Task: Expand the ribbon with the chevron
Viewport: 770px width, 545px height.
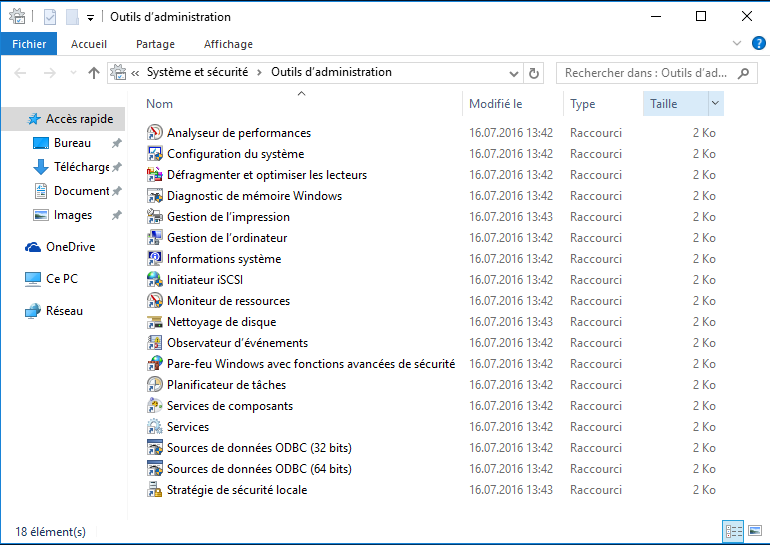Action: pyautogui.click(x=737, y=43)
